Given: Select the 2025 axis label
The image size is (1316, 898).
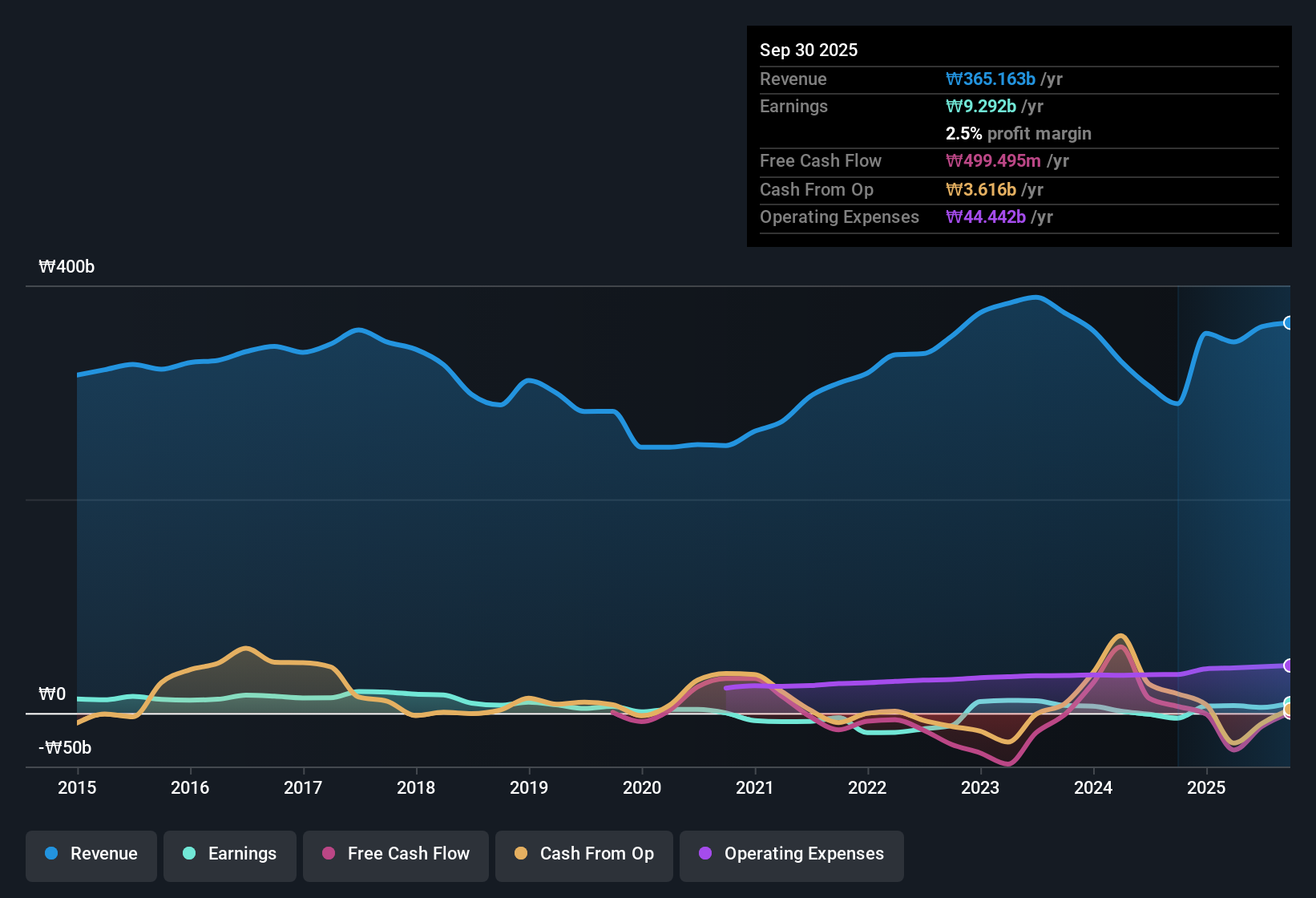Looking at the screenshot, I should [1207, 788].
